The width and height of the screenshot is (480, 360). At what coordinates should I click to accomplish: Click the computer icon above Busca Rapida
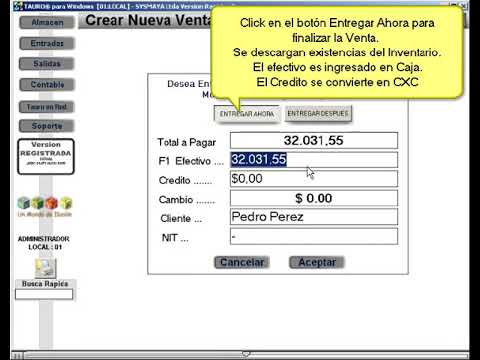tap(46, 268)
